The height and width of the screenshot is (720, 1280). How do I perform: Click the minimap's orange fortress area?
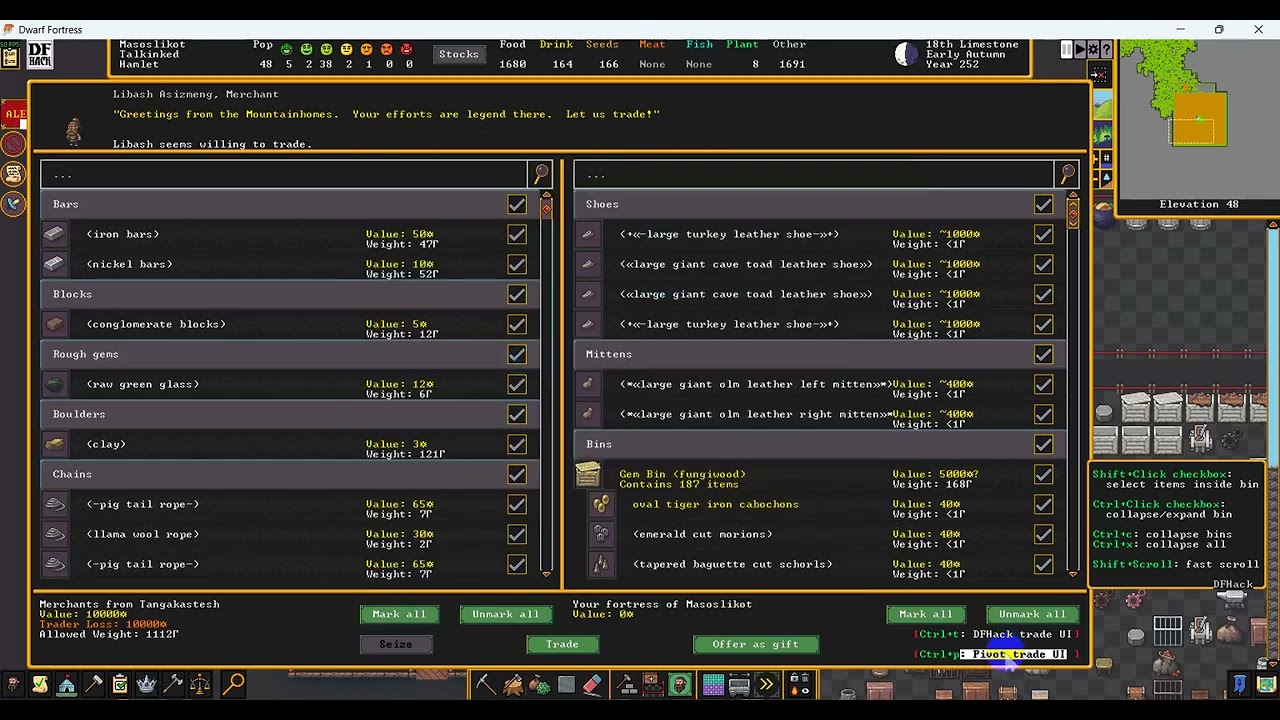point(1199,118)
